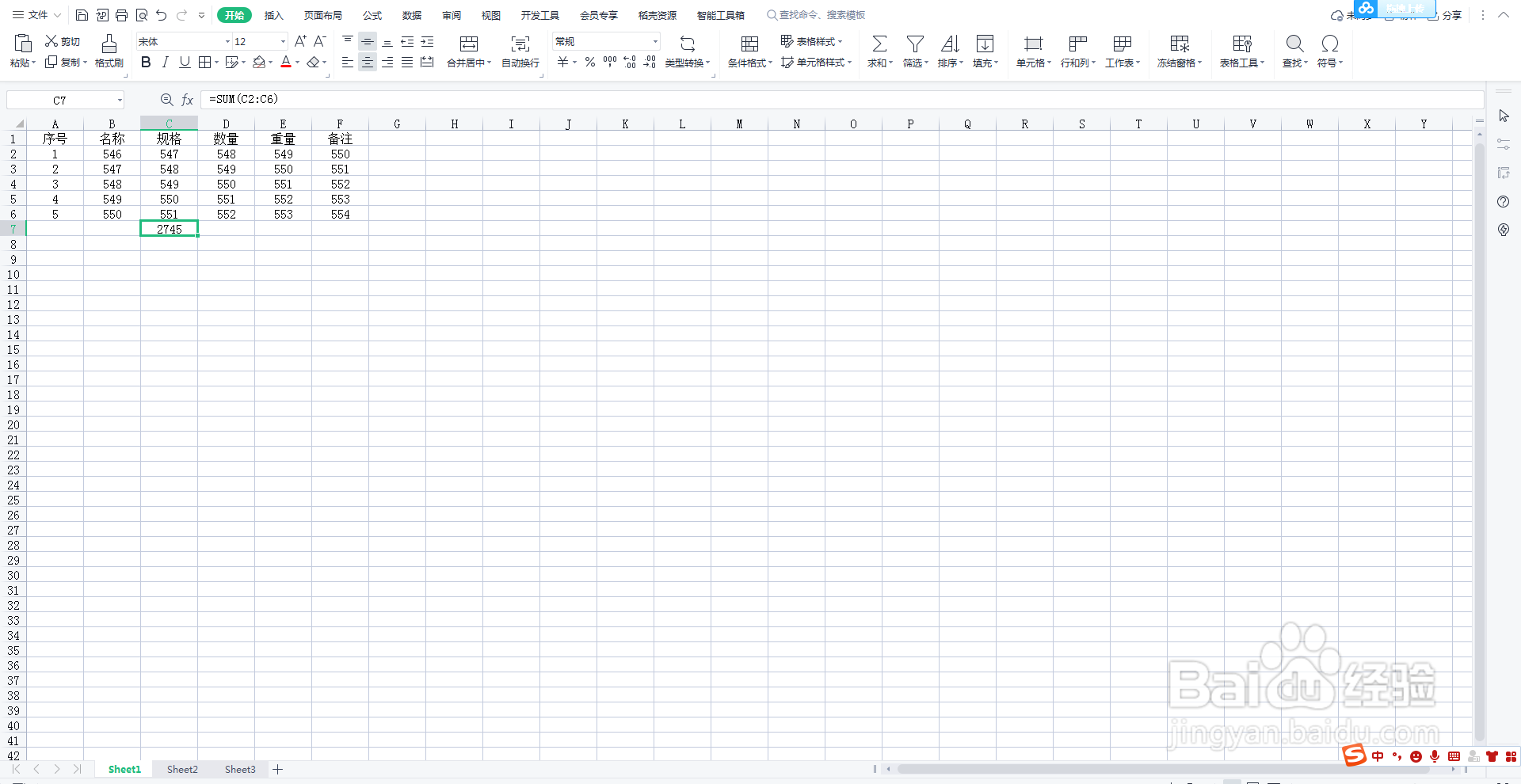Click the AutoSum (求和) sigma icon
1521x784 pixels.
click(x=879, y=44)
